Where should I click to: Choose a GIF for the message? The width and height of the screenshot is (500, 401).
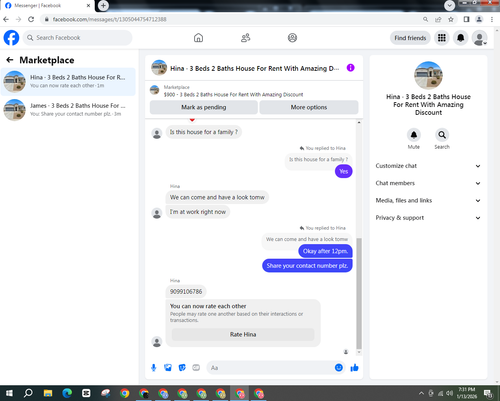(196, 368)
